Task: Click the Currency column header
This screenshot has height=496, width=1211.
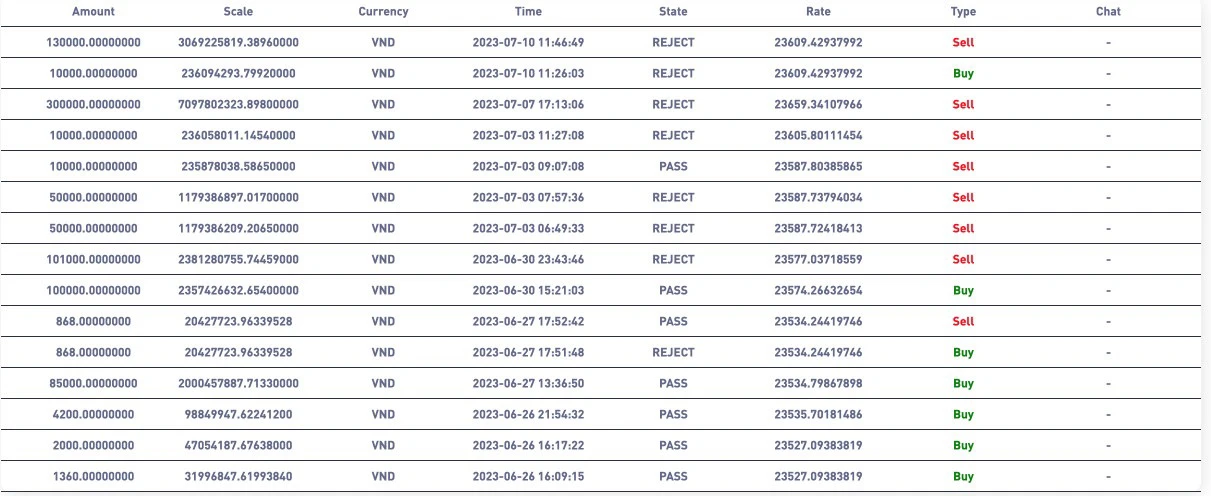Action: [383, 12]
